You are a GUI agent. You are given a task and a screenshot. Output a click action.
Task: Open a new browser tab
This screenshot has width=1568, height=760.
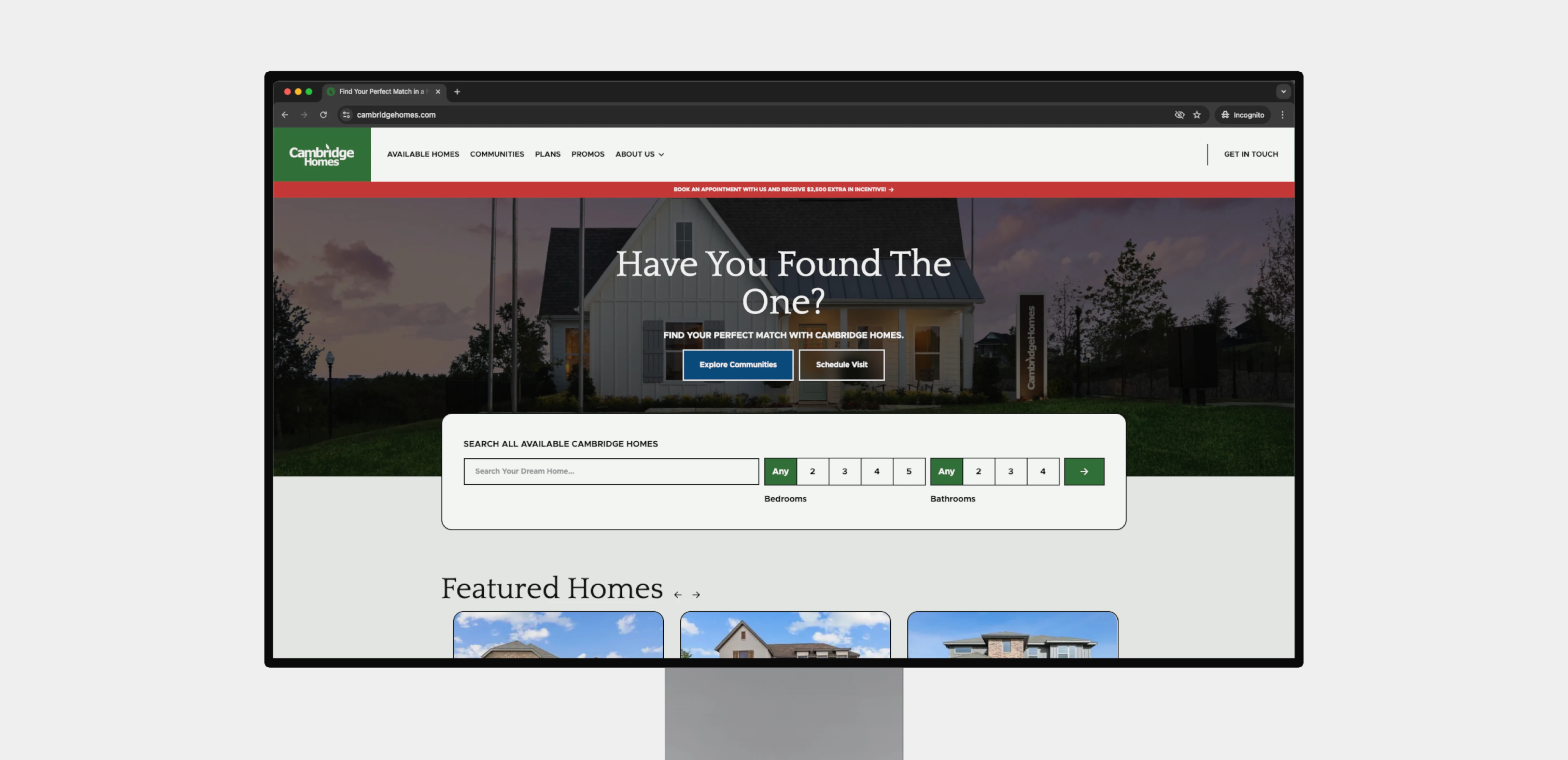[457, 91]
